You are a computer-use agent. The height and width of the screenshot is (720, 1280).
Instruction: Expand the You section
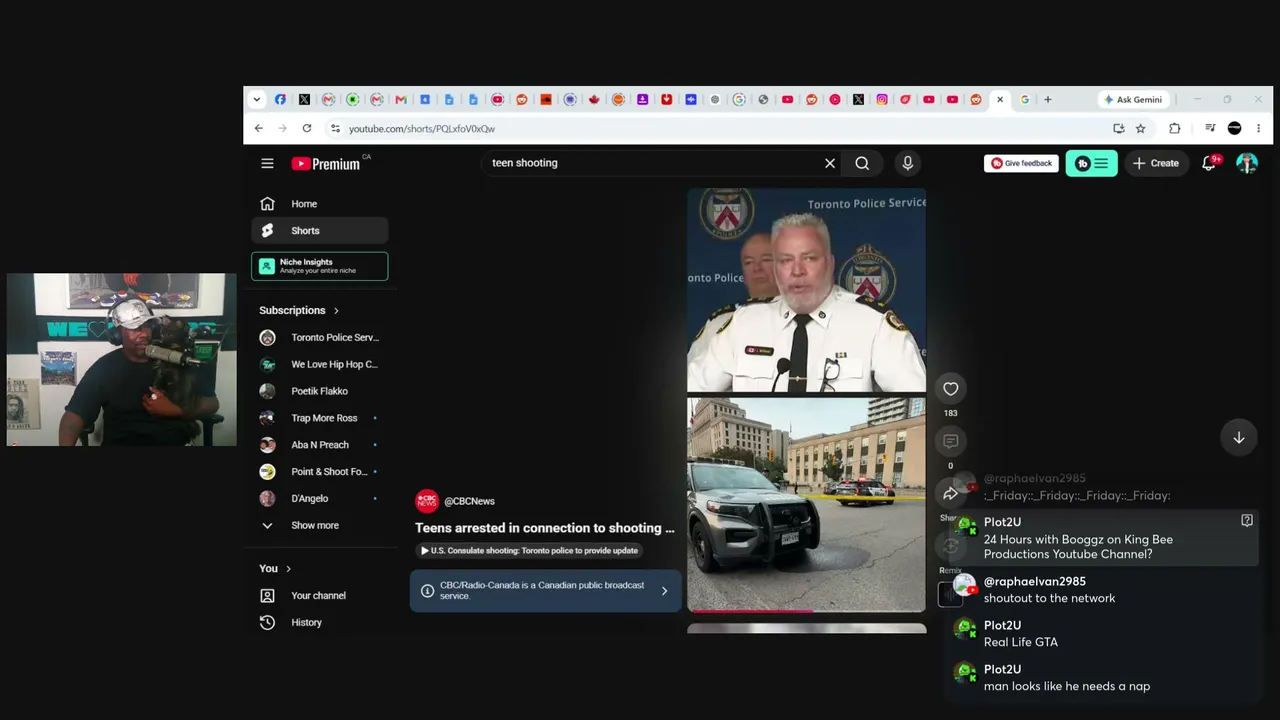tap(275, 569)
